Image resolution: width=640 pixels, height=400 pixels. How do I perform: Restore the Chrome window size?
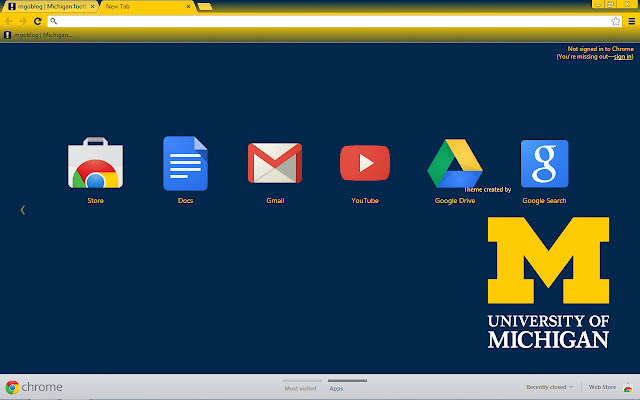click(611, 4)
